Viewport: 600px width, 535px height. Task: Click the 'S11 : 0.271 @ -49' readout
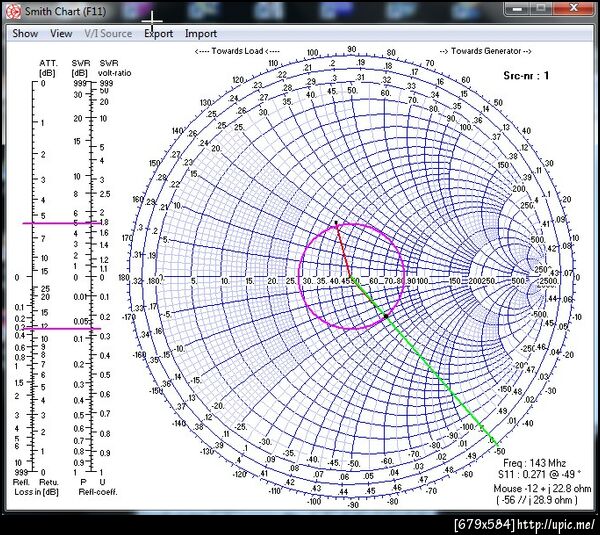pyautogui.click(x=539, y=475)
